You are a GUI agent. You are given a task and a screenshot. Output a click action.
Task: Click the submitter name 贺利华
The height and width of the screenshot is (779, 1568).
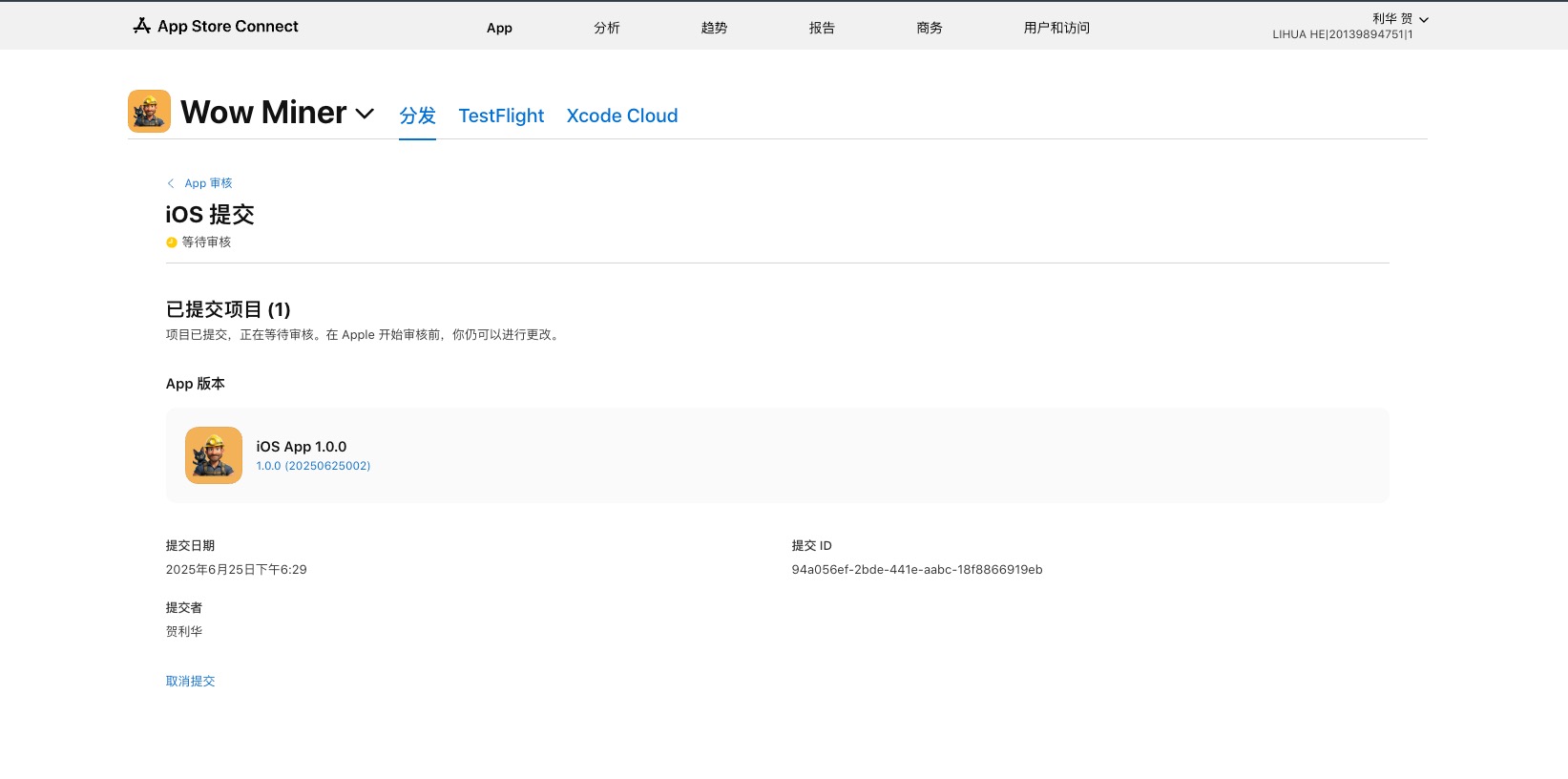pos(184,632)
